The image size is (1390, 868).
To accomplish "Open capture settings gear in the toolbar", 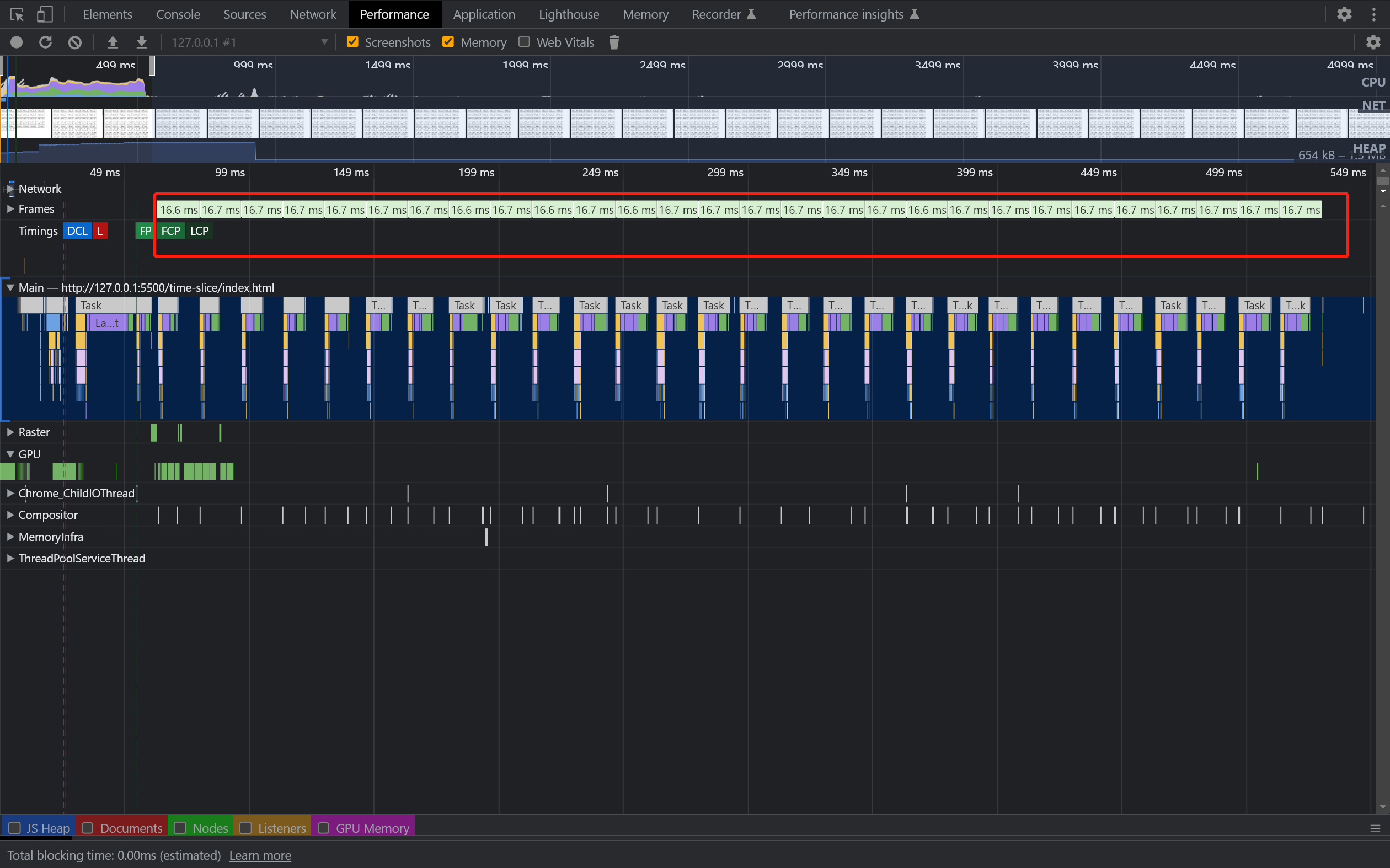I will pyautogui.click(x=1373, y=42).
